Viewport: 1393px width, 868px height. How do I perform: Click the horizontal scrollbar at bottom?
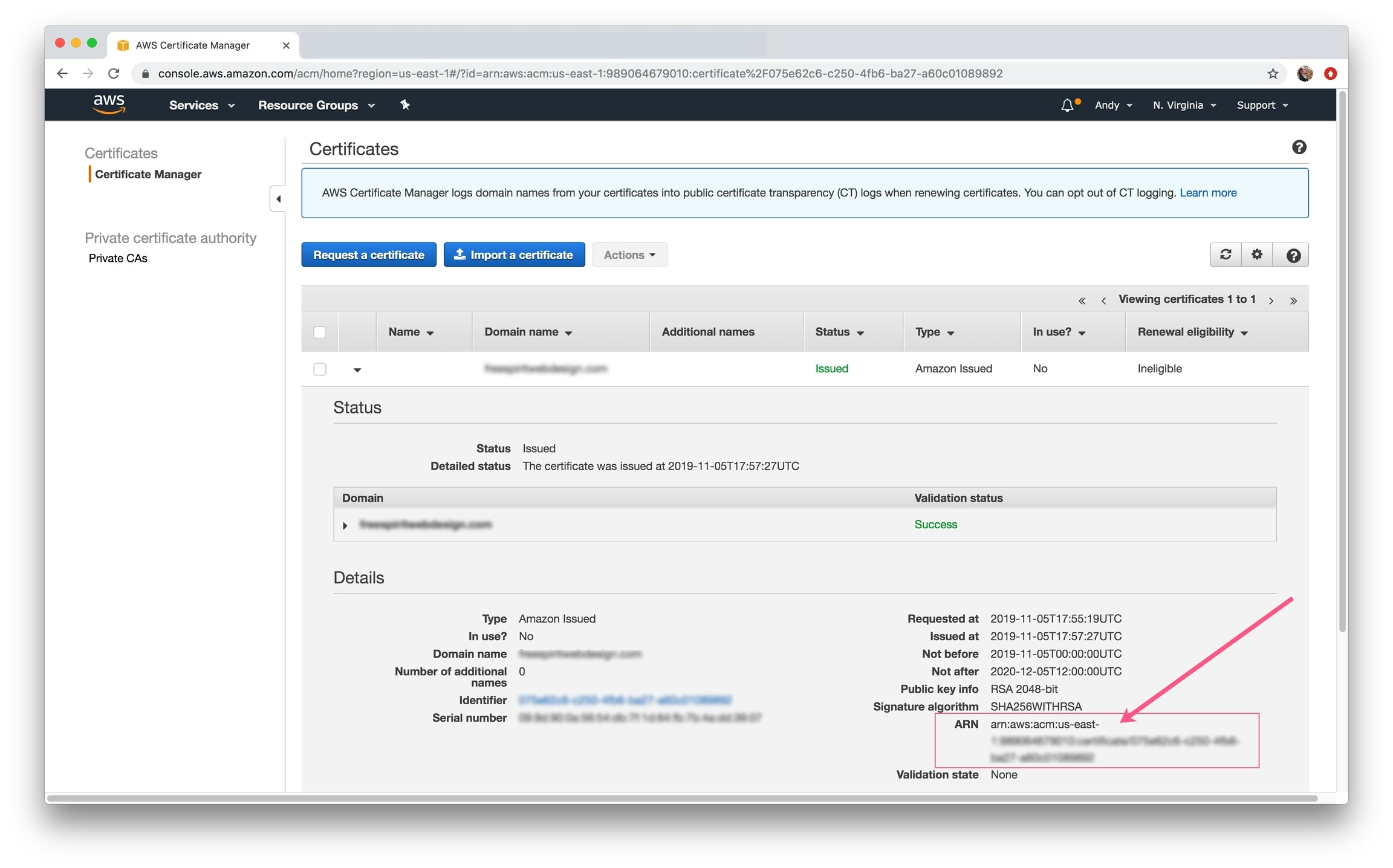pyautogui.click(x=682, y=798)
